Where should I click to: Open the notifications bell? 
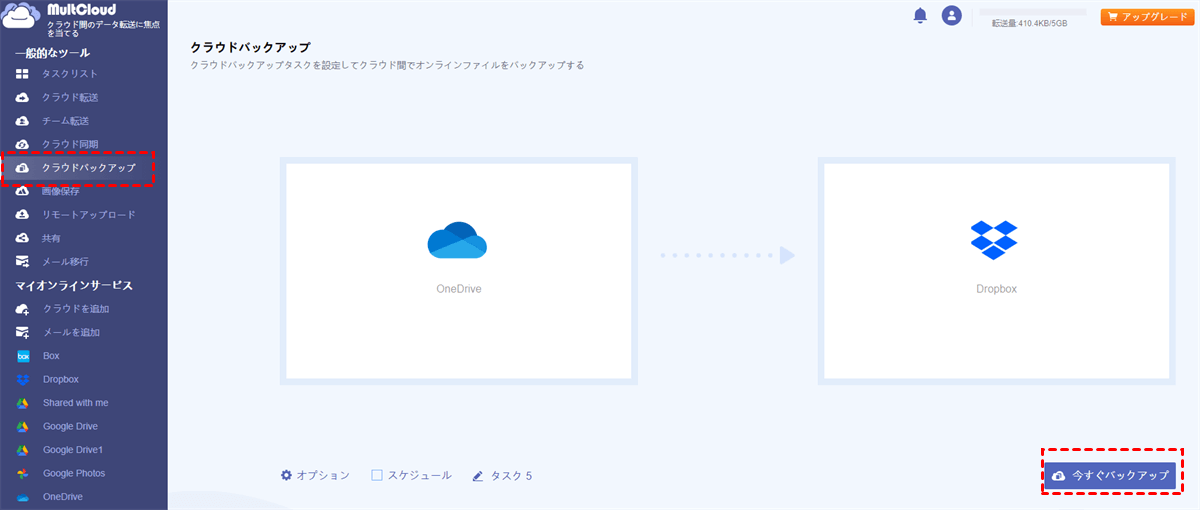click(920, 15)
